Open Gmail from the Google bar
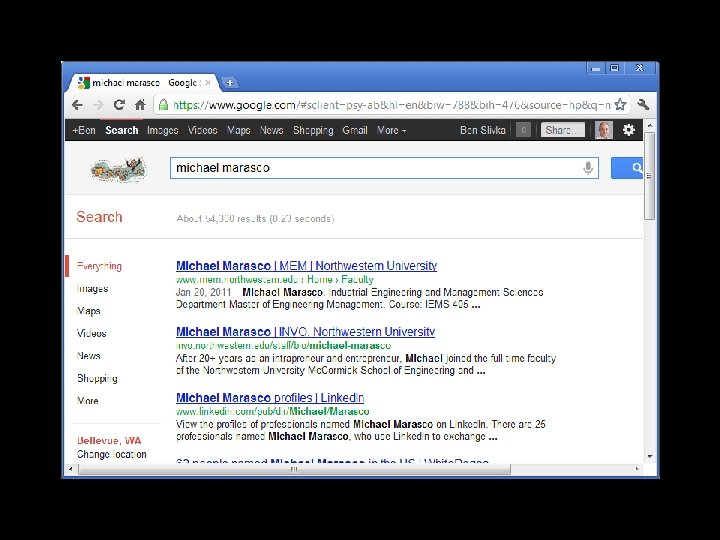 (355, 130)
